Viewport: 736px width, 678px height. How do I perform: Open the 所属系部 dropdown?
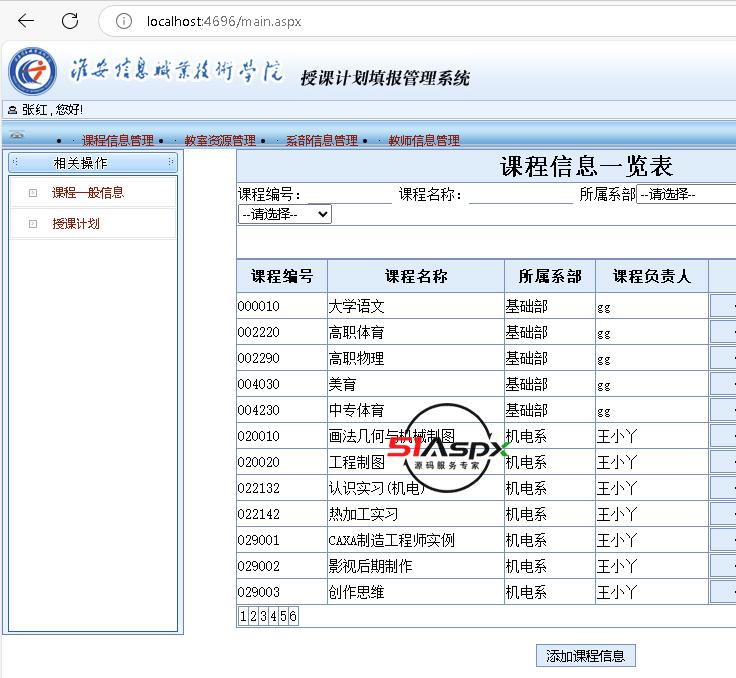coord(686,195)
